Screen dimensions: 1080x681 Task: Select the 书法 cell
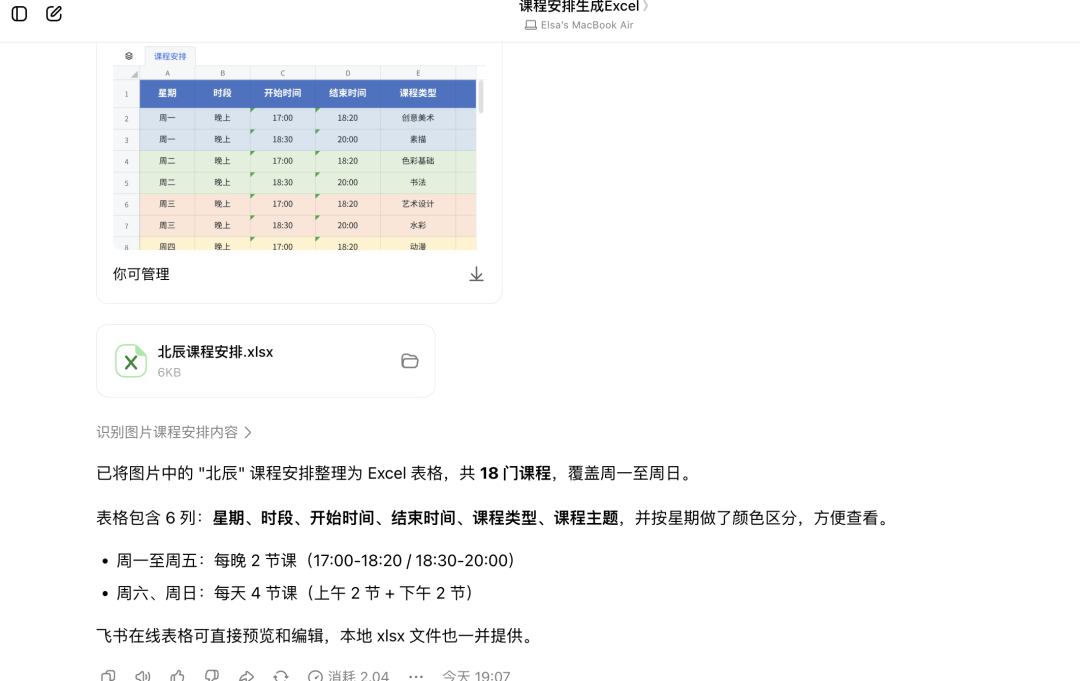(x=418, y=182)
